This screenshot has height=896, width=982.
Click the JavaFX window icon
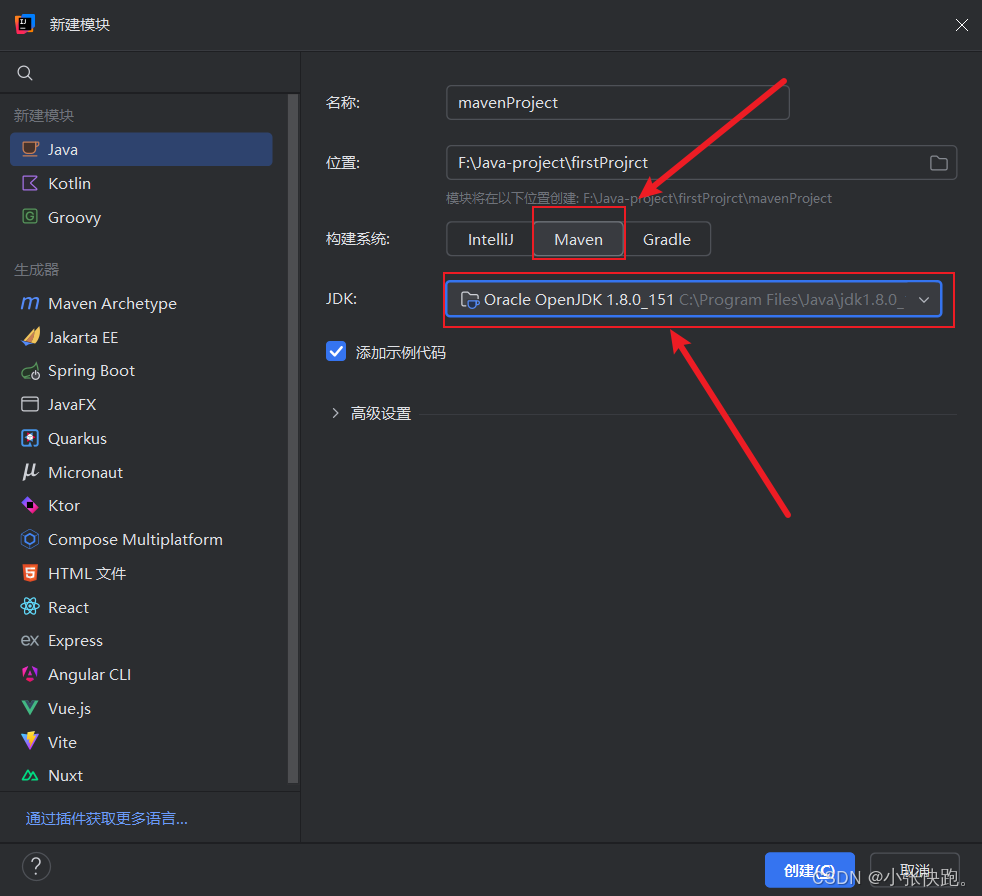pos(30,404)
